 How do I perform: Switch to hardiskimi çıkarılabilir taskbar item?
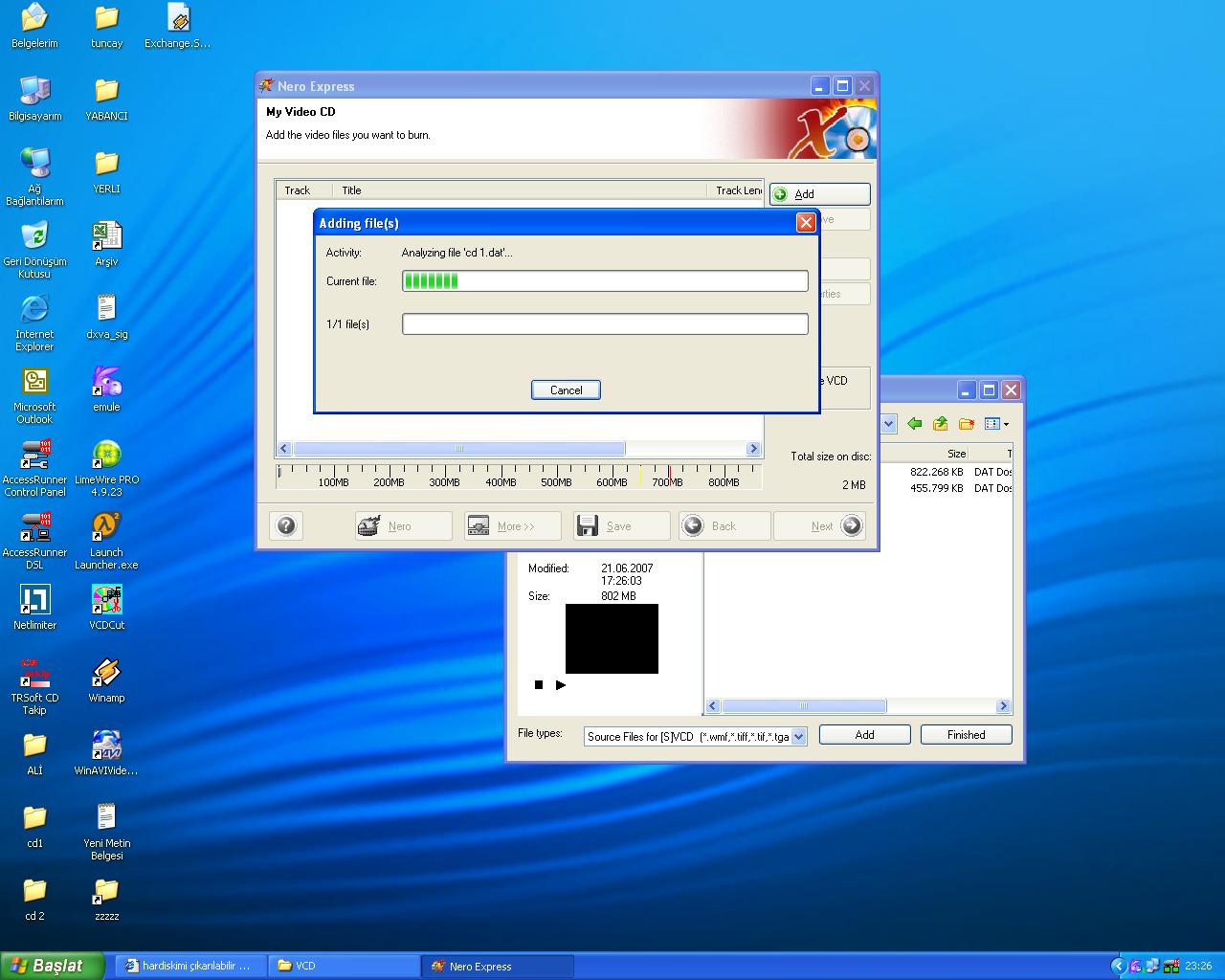tap(189, 966)
